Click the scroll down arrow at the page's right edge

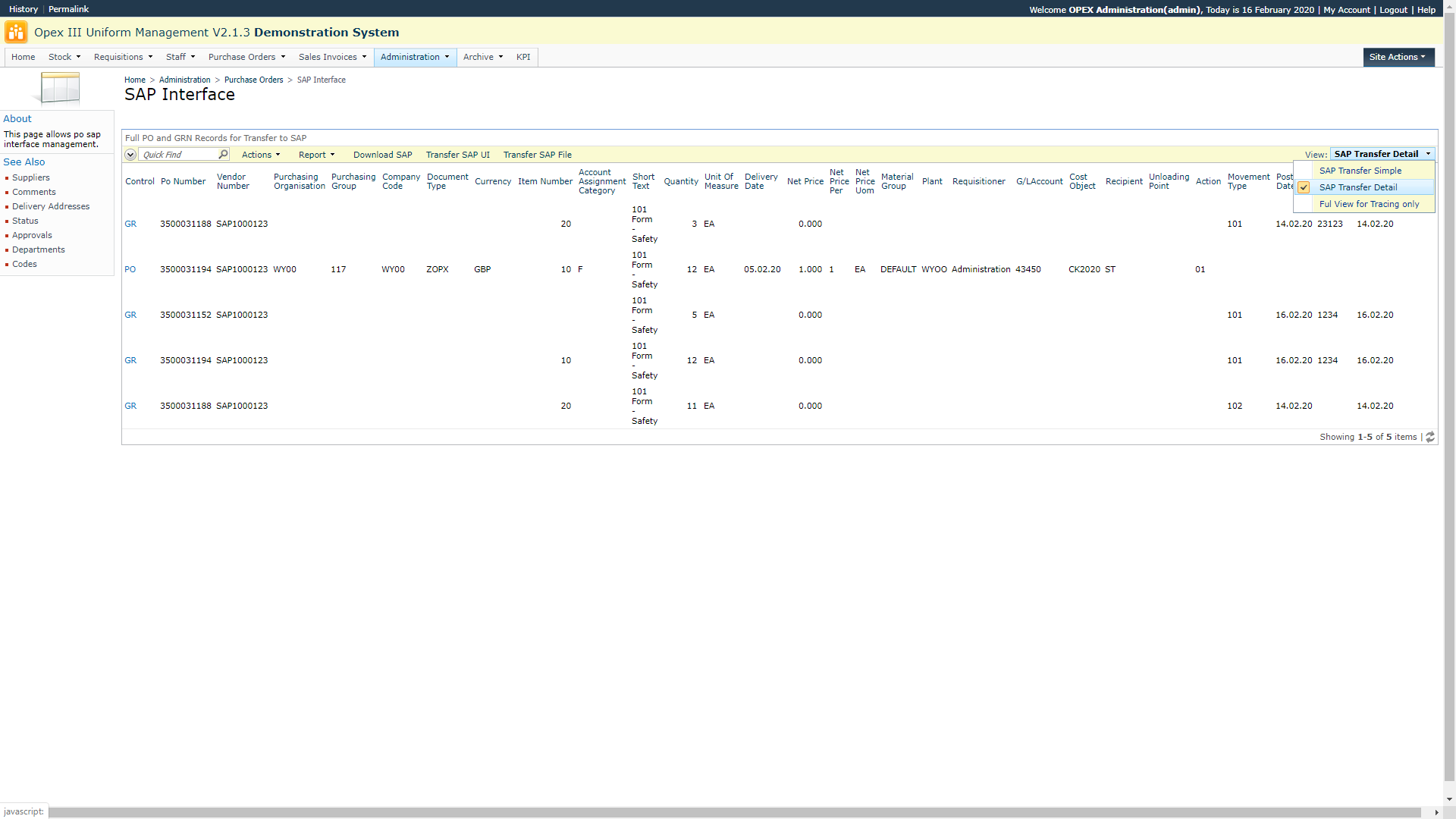(1449, 799)
